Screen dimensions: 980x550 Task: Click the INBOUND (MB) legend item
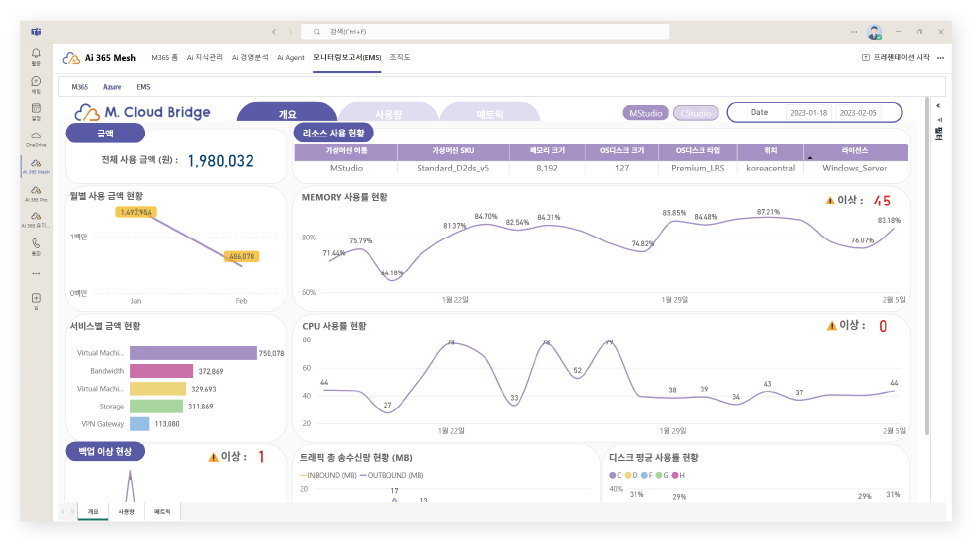coord(328,476)
